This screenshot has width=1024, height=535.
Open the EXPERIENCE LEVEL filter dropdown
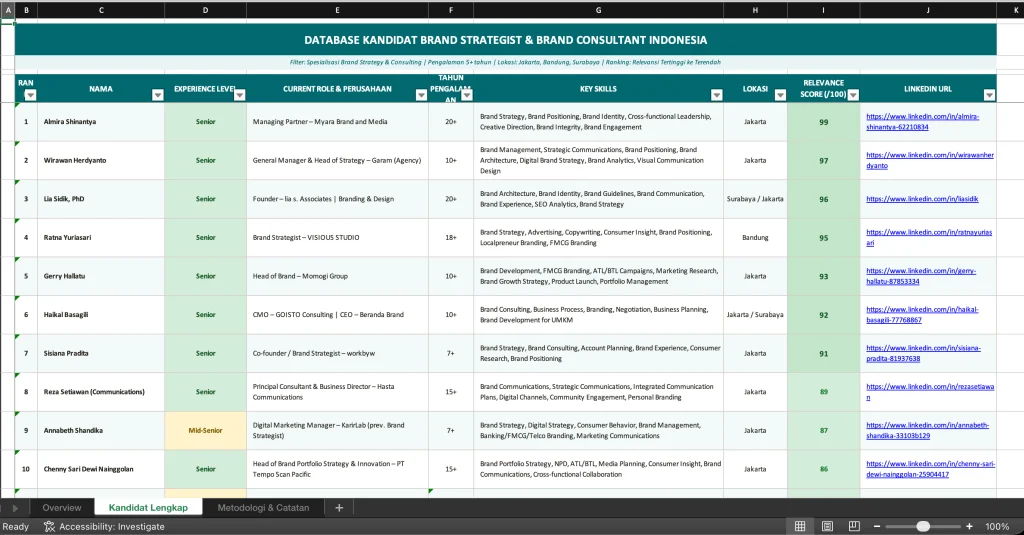click(x=239, y=95)
